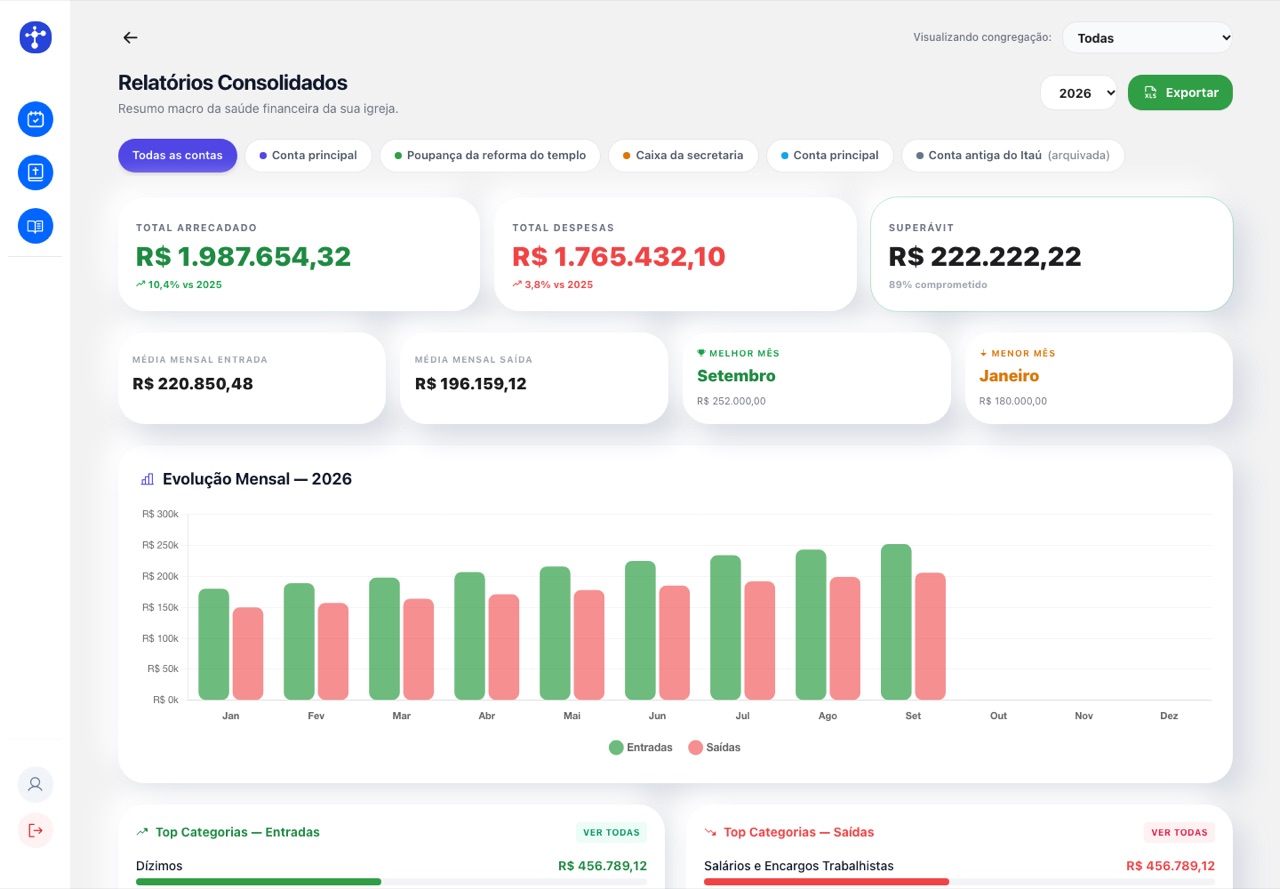Select the blue-dot Conta principal filter
The height and width of the screenshot is (889, 1280).
[830, 155]
